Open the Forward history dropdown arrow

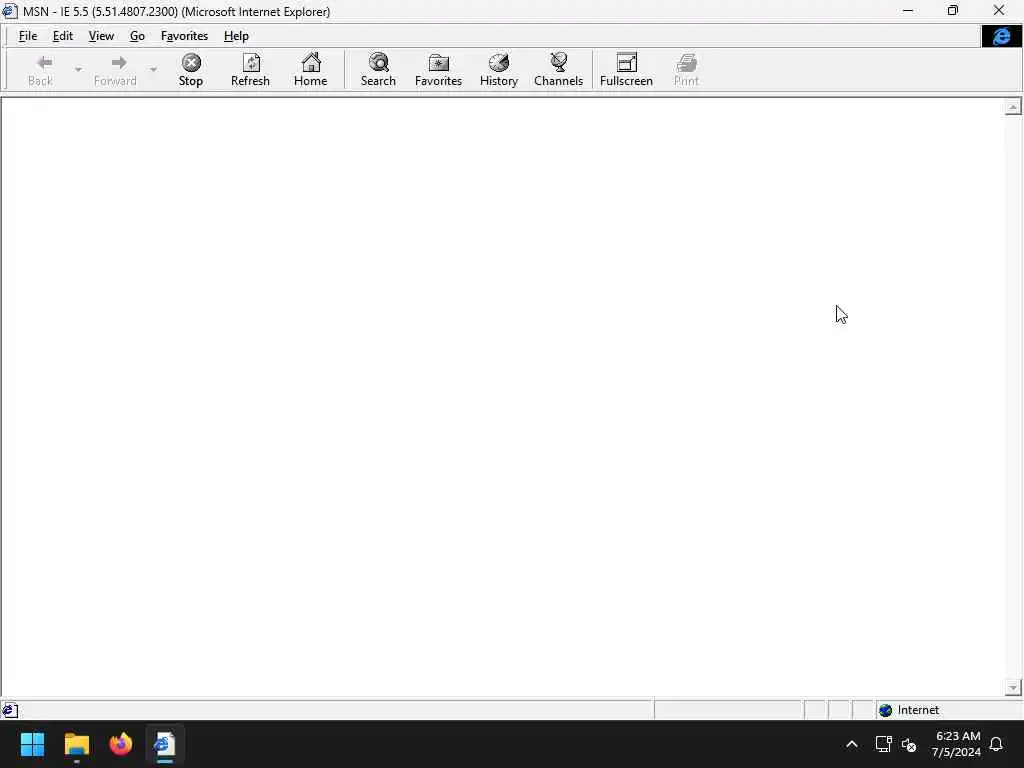pyautogui.click(x=153, y=70)
